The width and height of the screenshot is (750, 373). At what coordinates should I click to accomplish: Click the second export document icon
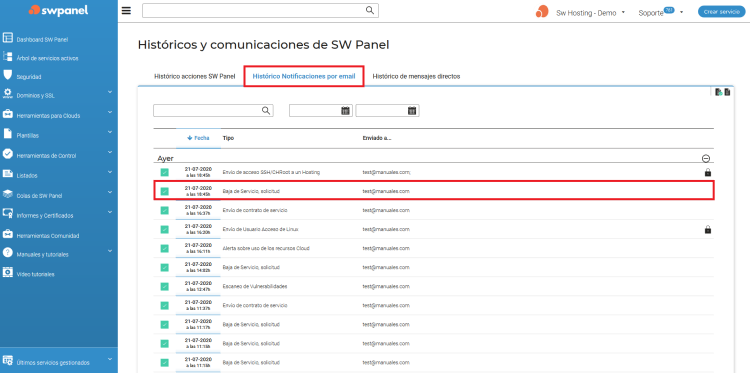[x=727, y=92]
